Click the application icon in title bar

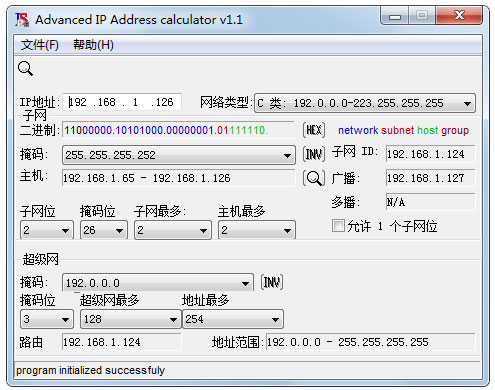(22, 19)
